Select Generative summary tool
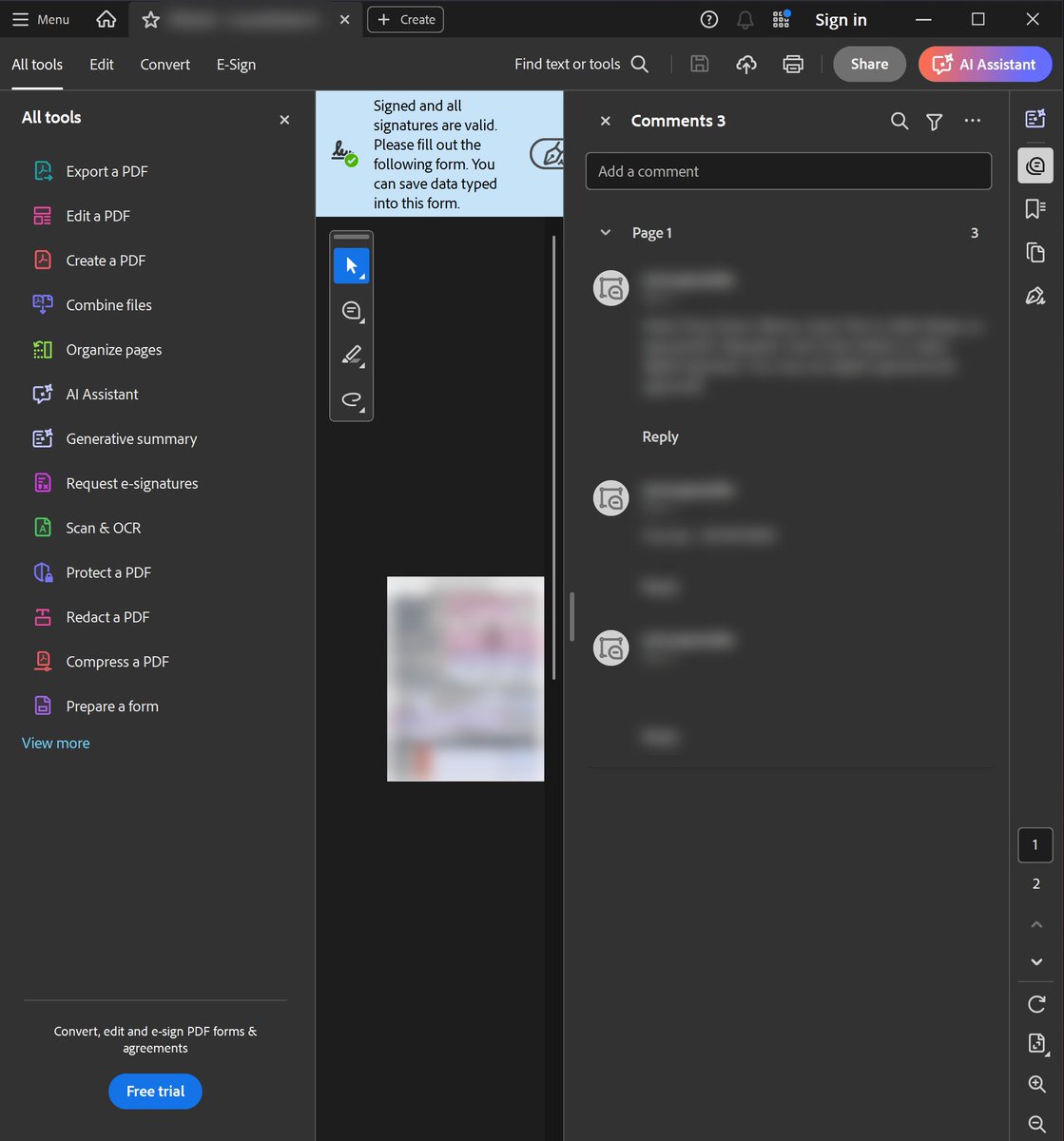Image resolution: width=1064 pixels, height=1141 pixels. (x=115, y=439)
